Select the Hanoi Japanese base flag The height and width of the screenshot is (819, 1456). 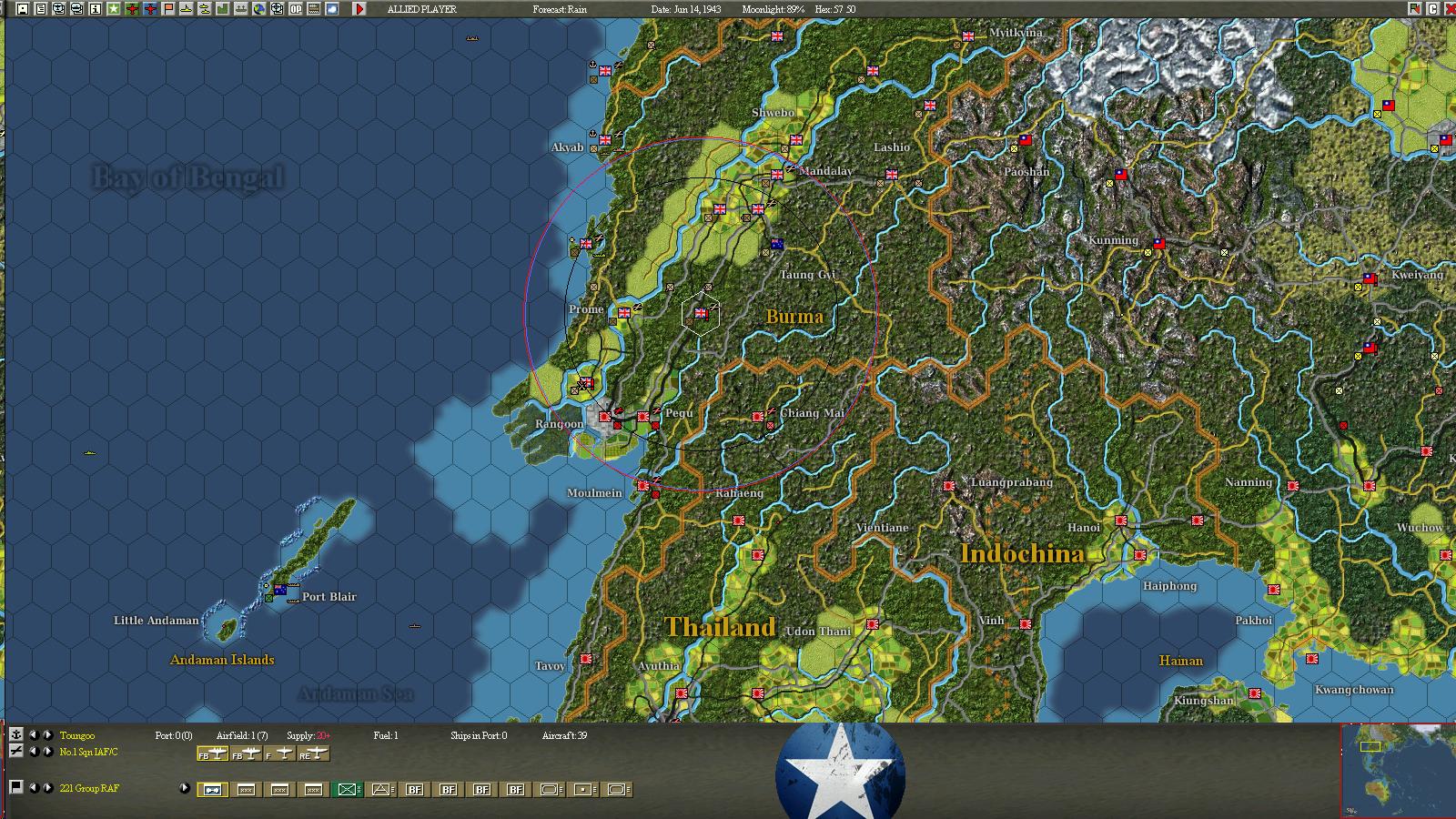1121,521
